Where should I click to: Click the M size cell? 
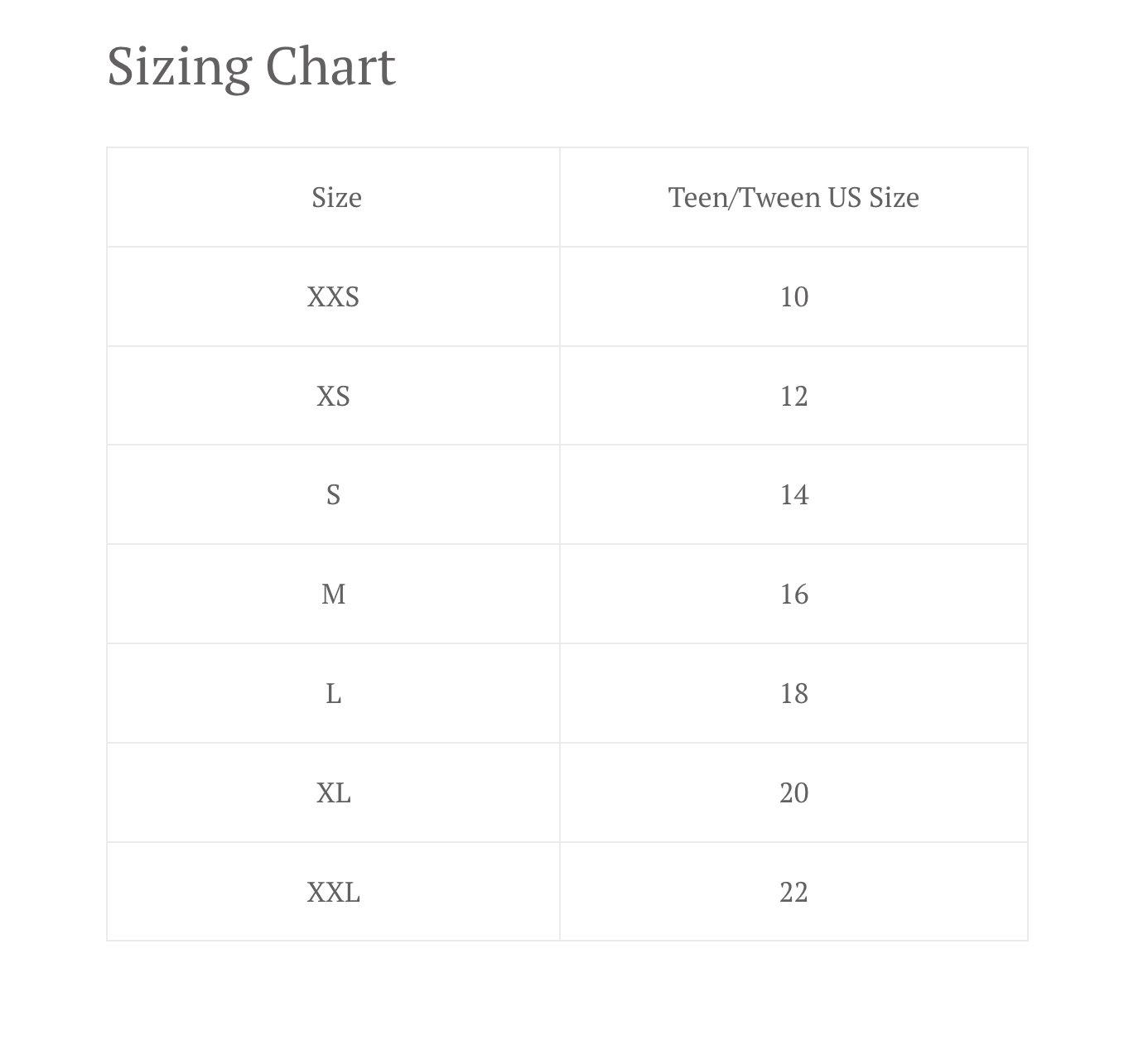333,594
